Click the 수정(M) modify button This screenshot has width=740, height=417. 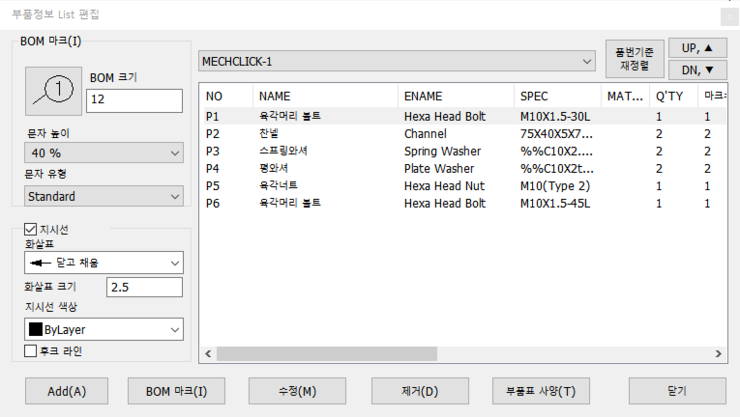[297, 391]
